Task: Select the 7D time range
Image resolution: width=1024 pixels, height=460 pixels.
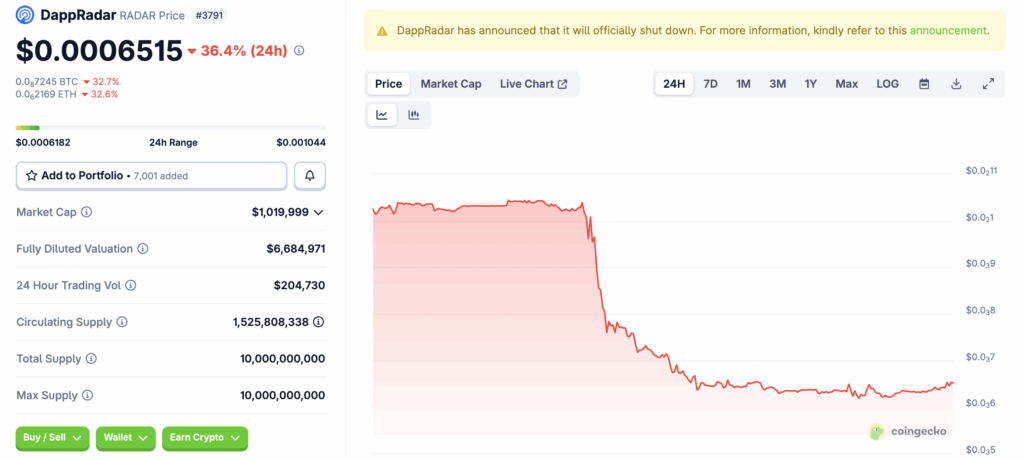Action: tap(710, 84)
